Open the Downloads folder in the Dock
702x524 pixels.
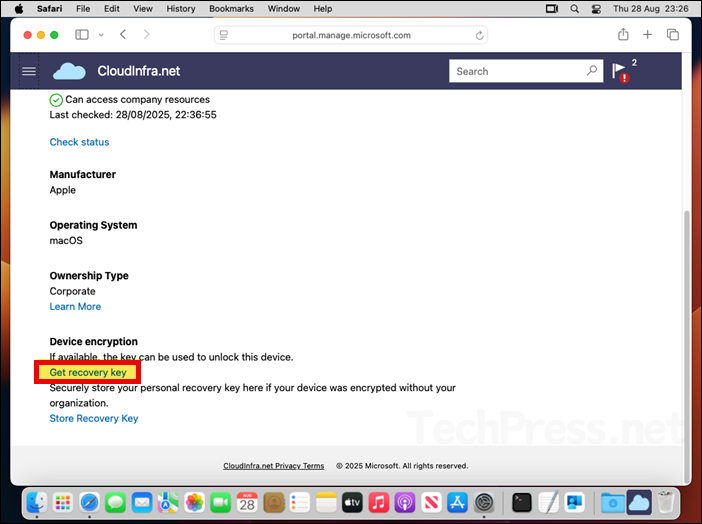click(x=613, y=503)
